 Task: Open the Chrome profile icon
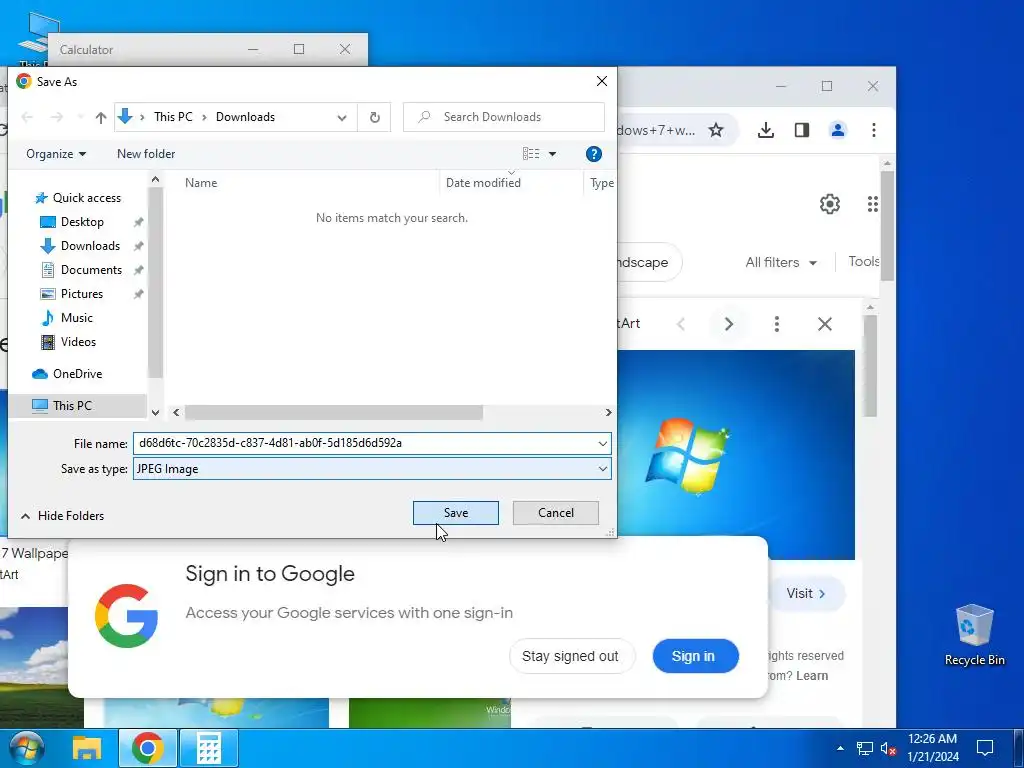click(x=838, y=130)
